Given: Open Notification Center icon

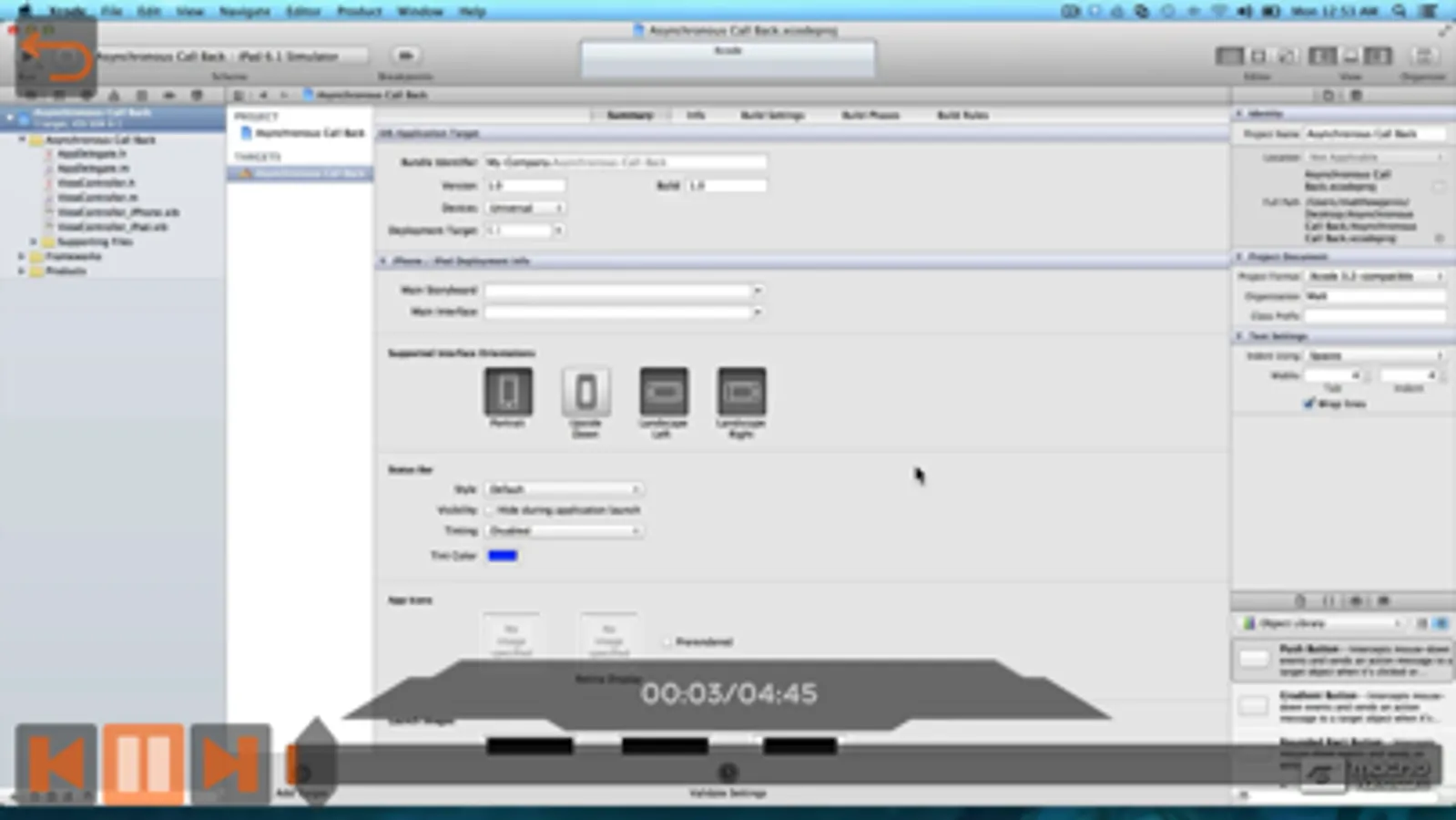Looking at the screenshot, I should pos(1430,11).
